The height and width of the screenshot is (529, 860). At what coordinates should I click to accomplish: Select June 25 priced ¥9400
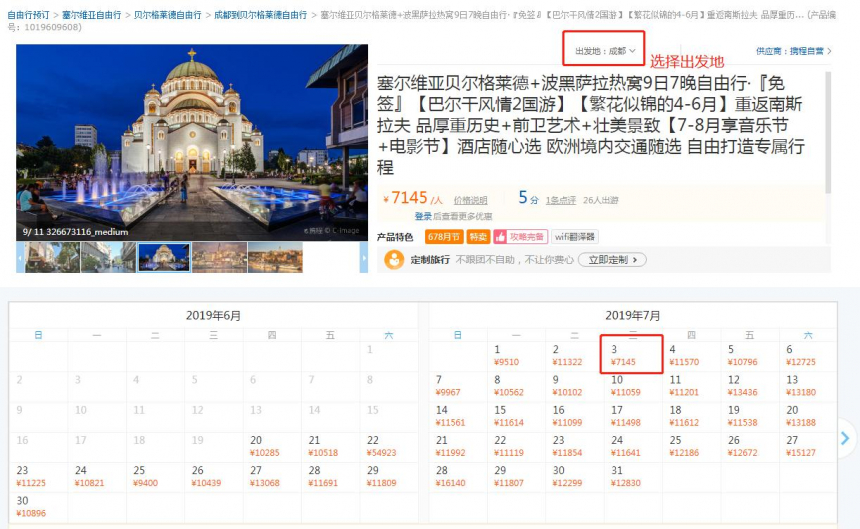[x=155, y=477]
